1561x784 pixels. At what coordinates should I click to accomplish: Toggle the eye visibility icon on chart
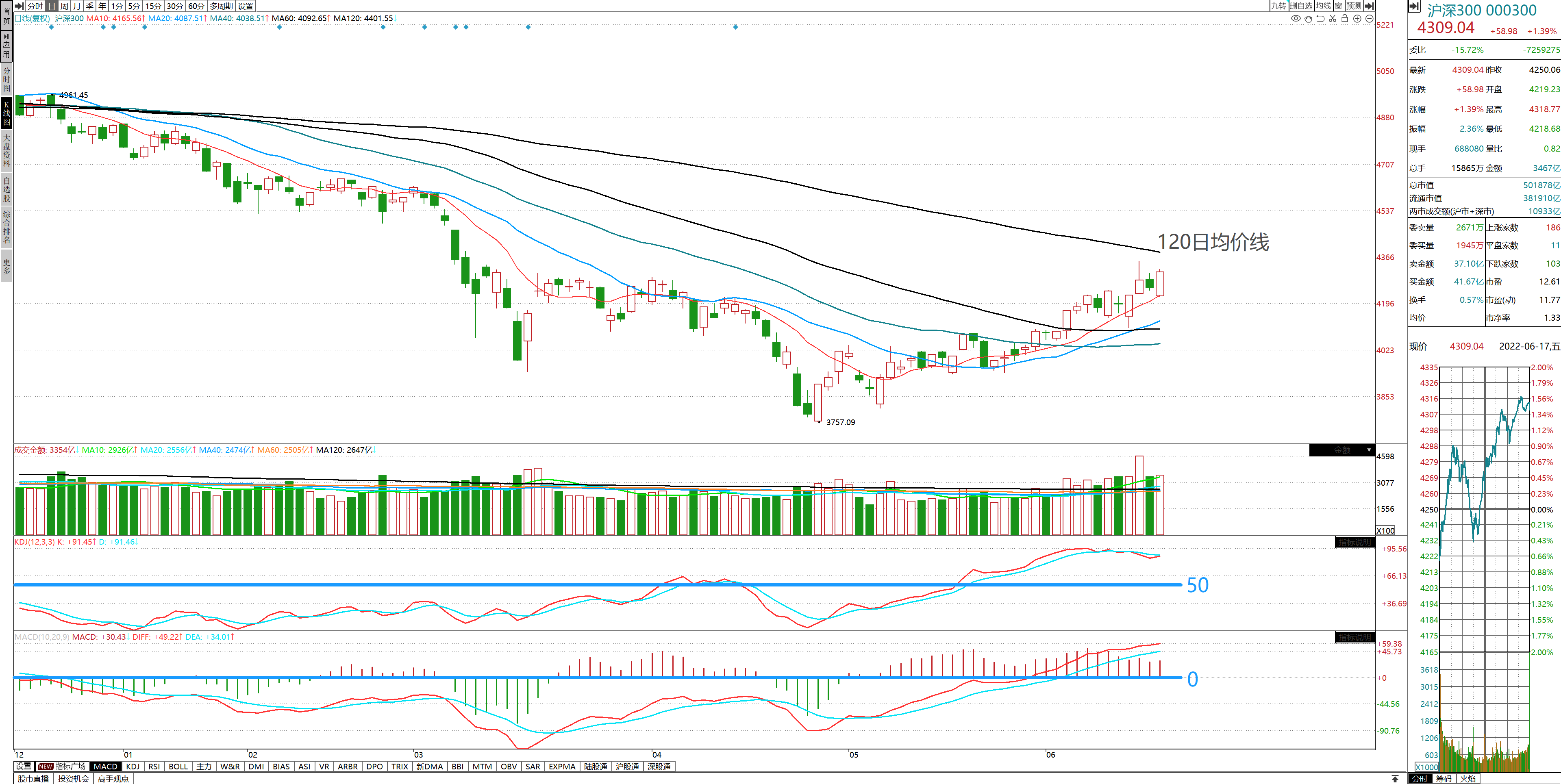click(1296, 18)
